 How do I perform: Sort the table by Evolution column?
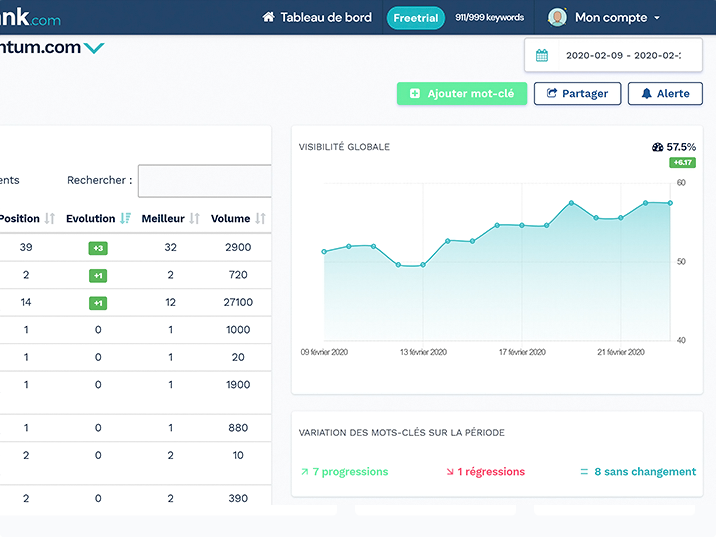[x=125, y=219]
